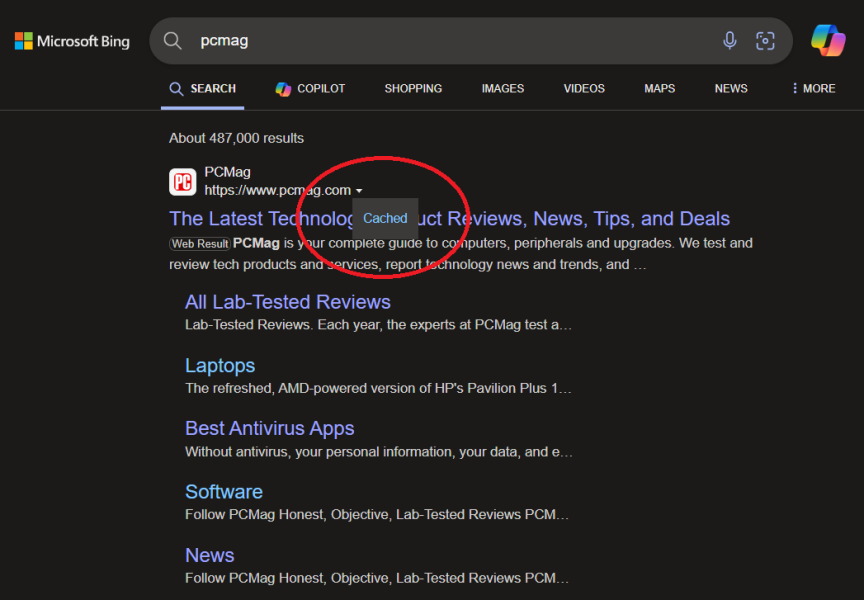
Task: Click the Laptops link
Action: [219, 365]
